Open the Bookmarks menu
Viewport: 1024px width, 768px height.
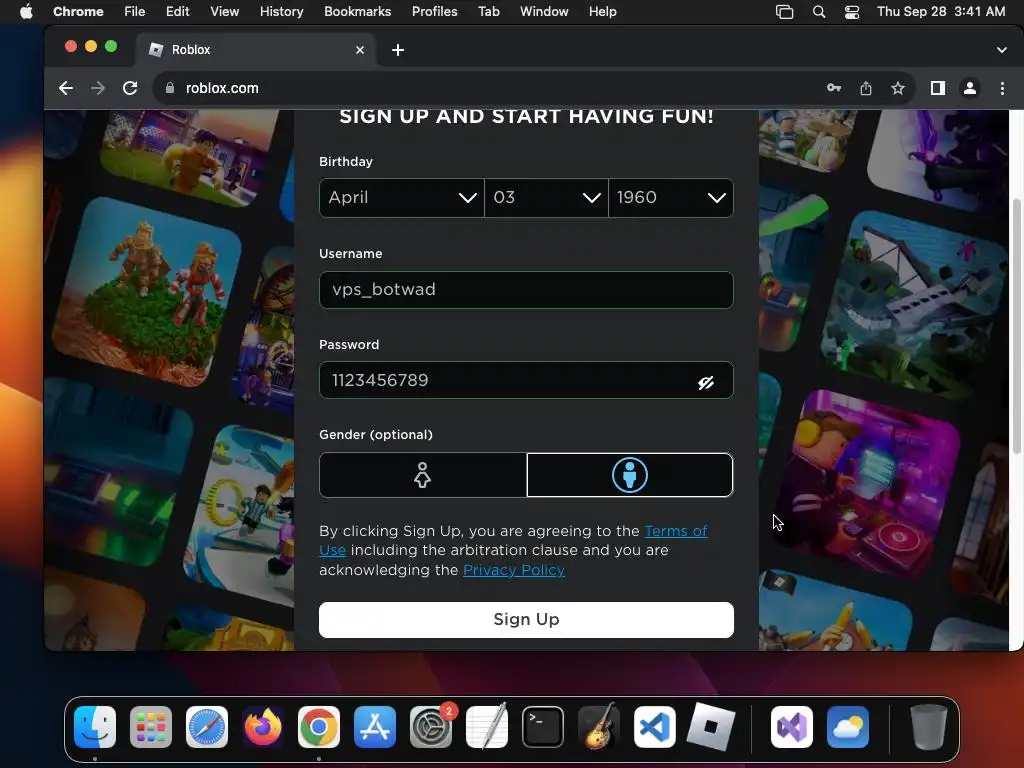pyautogui.click(x=357, y=12)
